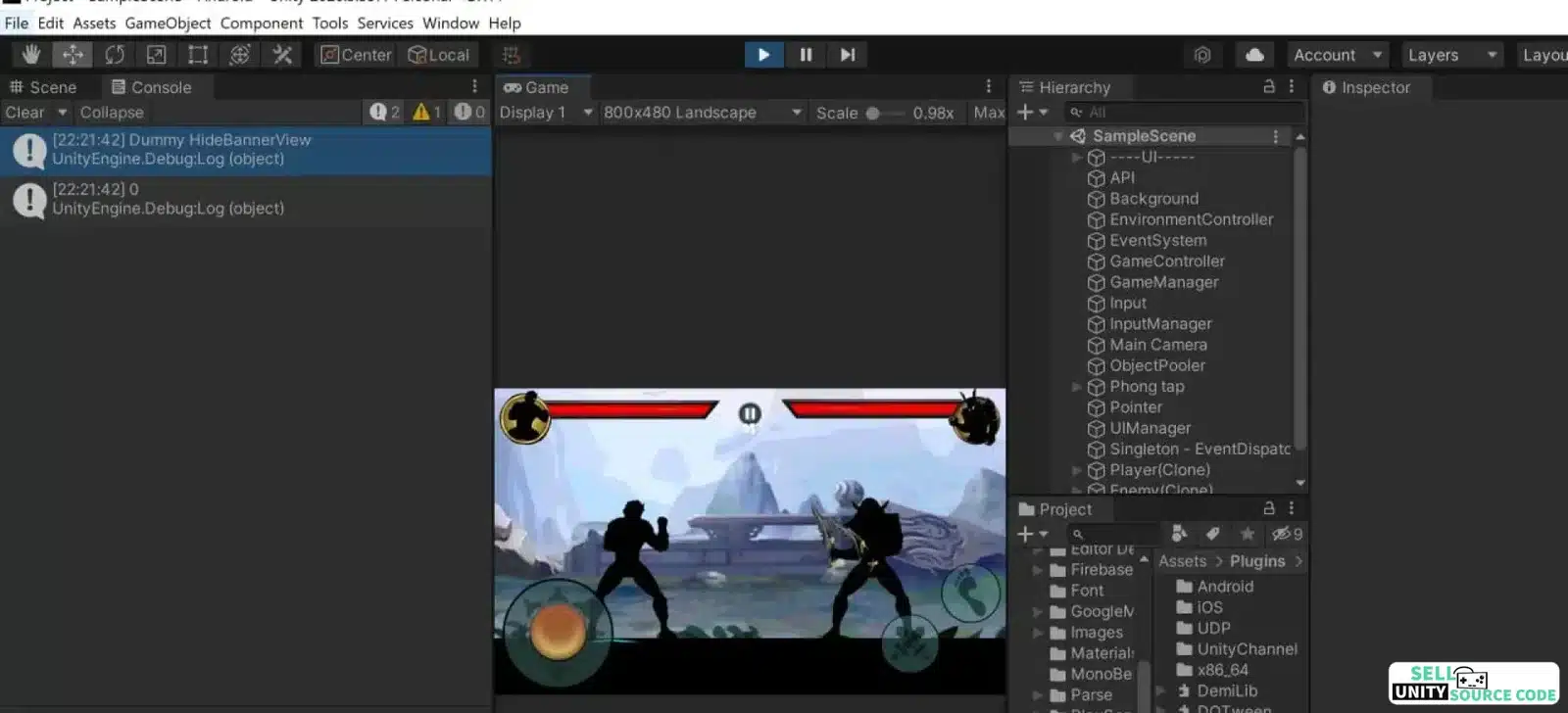Expand the Phong tap object
The height and width of the screenshot is (713, 1568).
(1077, 387)
